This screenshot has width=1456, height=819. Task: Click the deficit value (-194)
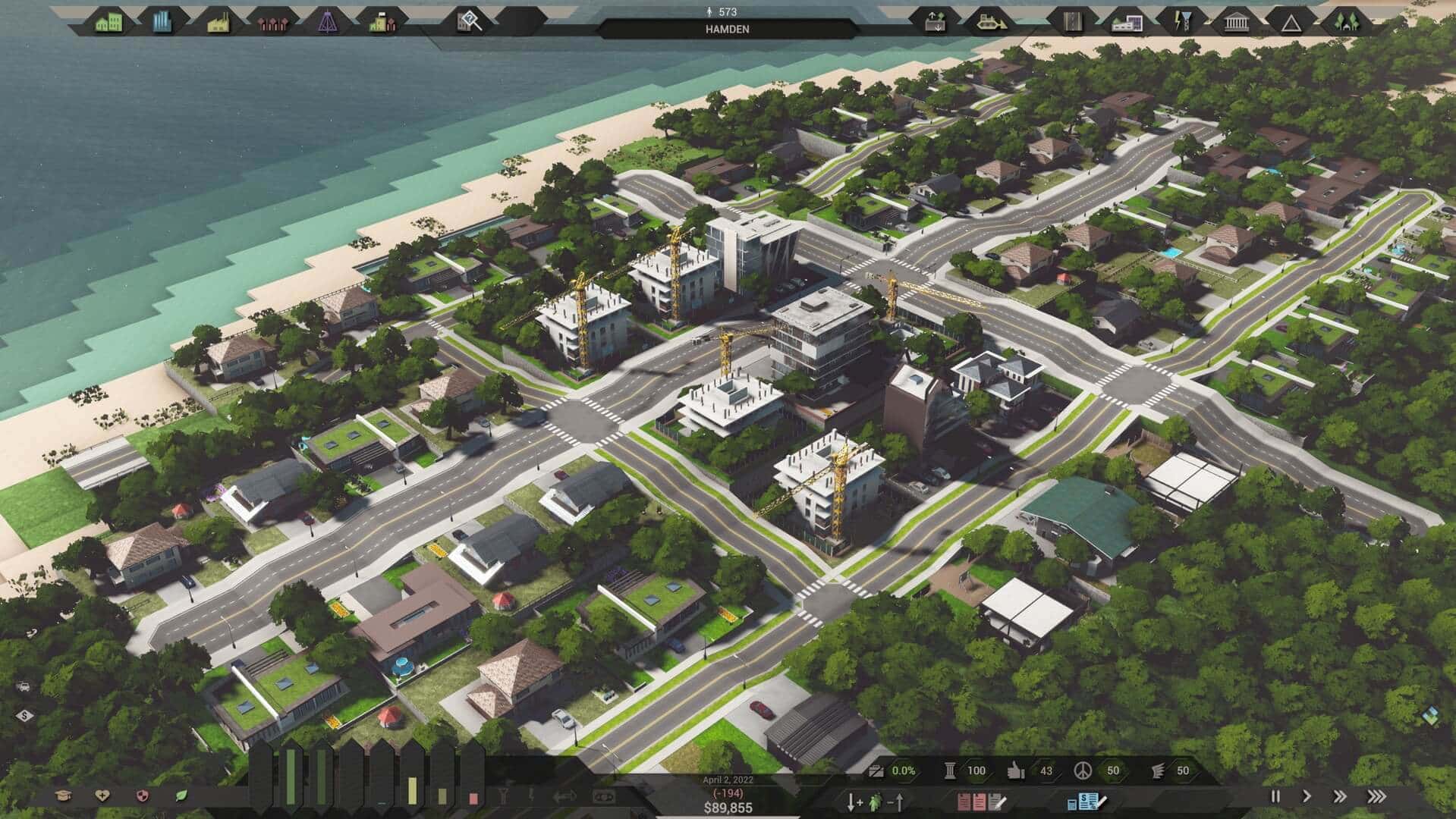pyautogui.click(x=728, y=792)
